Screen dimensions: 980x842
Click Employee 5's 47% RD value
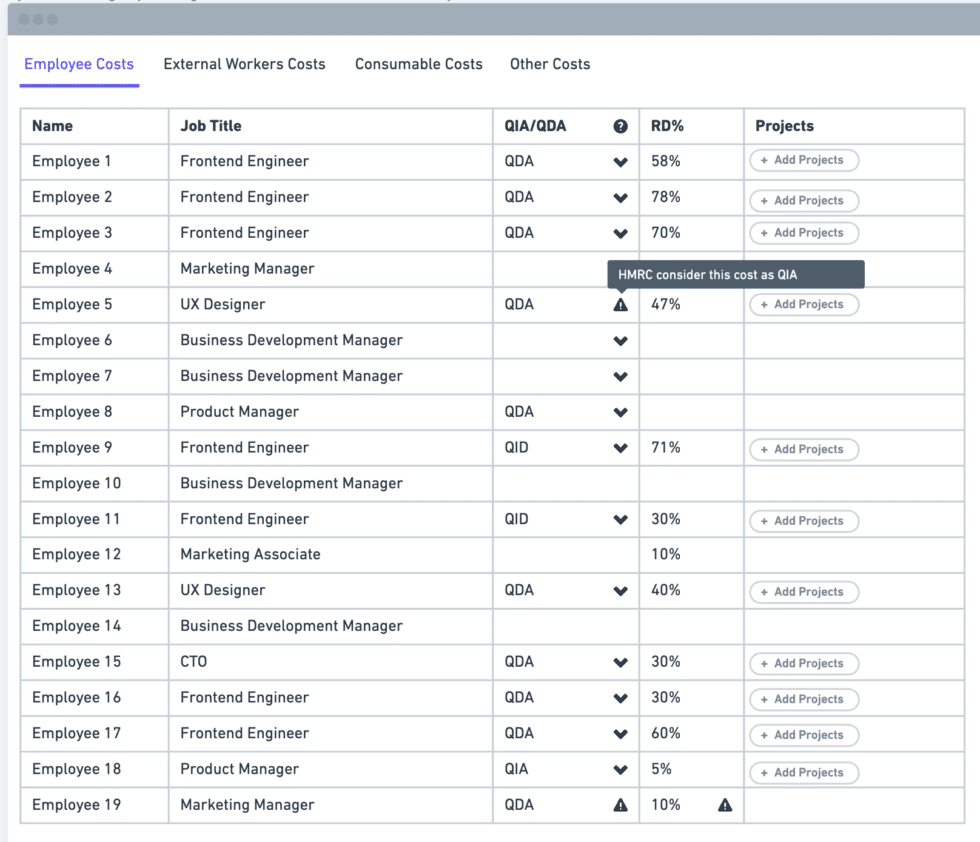point(666,304)
